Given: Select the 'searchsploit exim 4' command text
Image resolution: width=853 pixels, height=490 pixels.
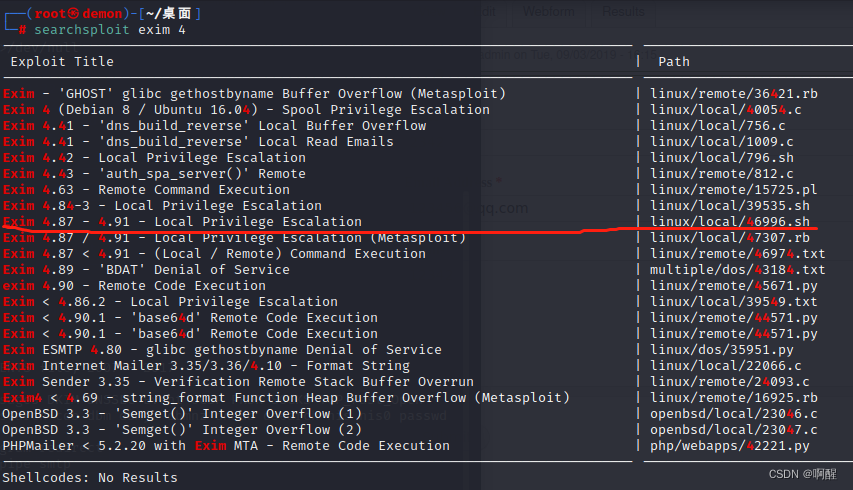Looking at the screenshot, I should coord(110,30).
